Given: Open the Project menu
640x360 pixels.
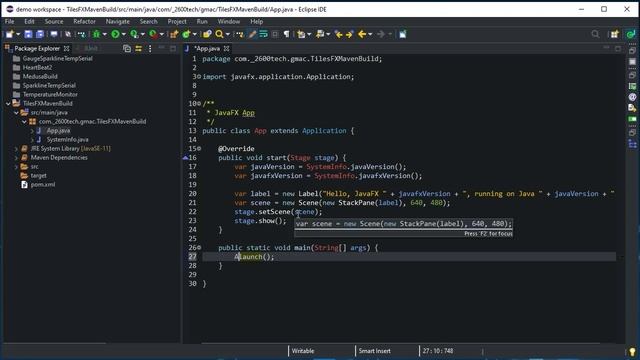Looking at the screenshot, I should (177, 22).
